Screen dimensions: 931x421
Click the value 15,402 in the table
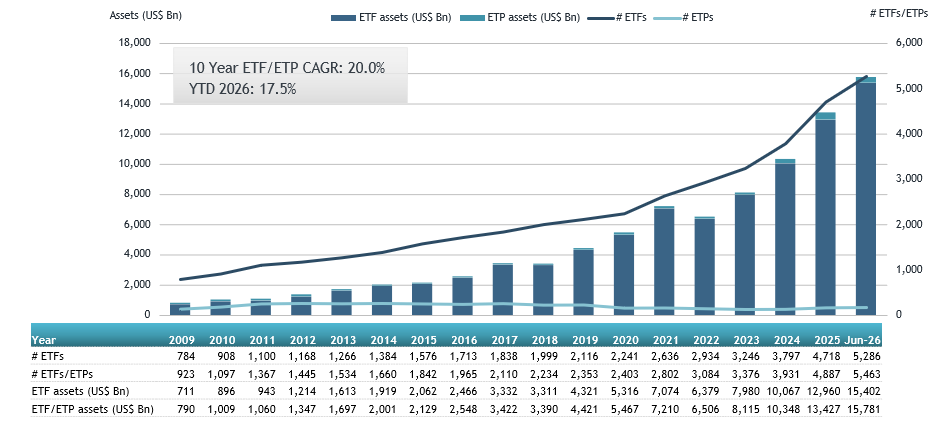tap(866, 391)
